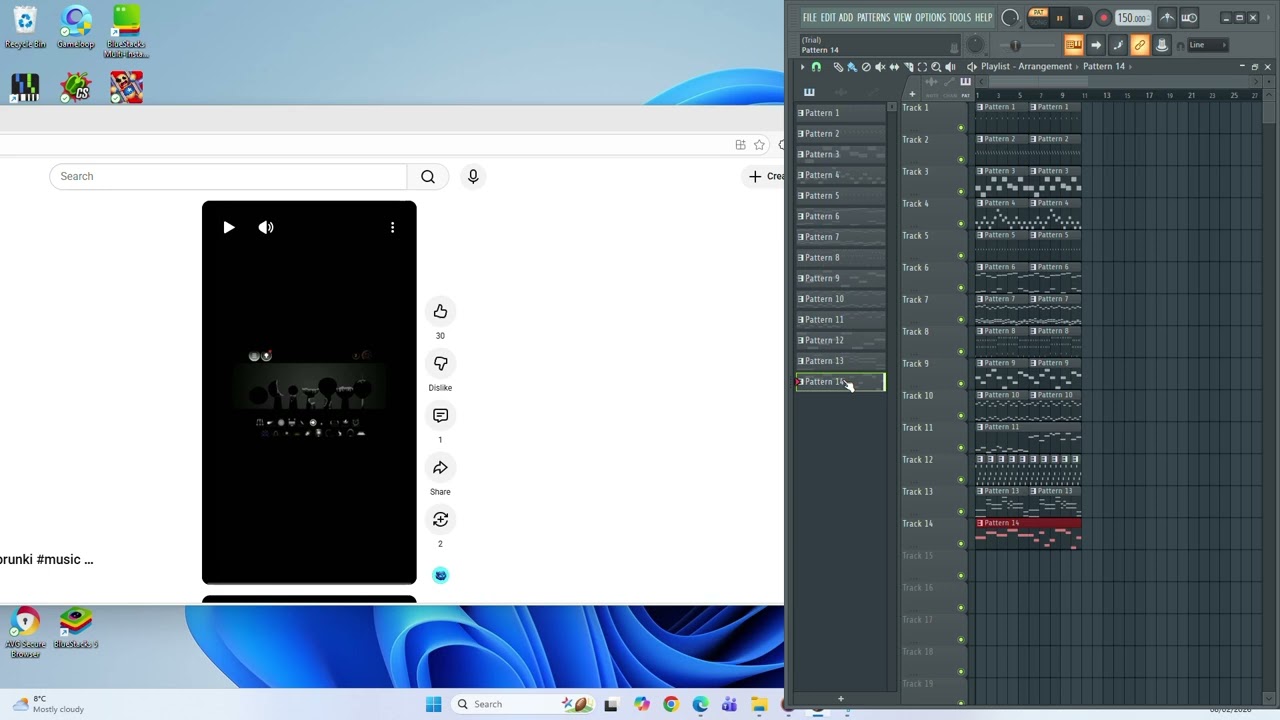Dislike the YouTube Short
Viewport: 1280px width, 720px height.
pos(440,363)
